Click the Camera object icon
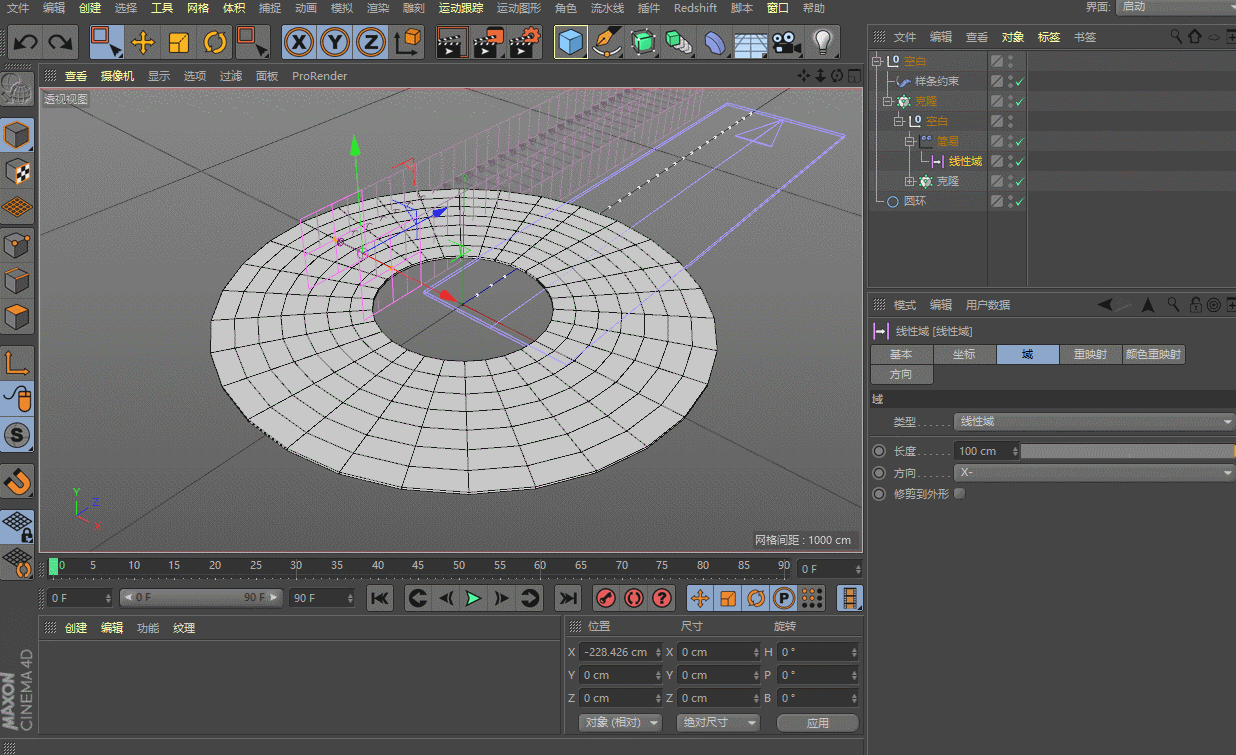The image size is (1236, 755). 787,42
